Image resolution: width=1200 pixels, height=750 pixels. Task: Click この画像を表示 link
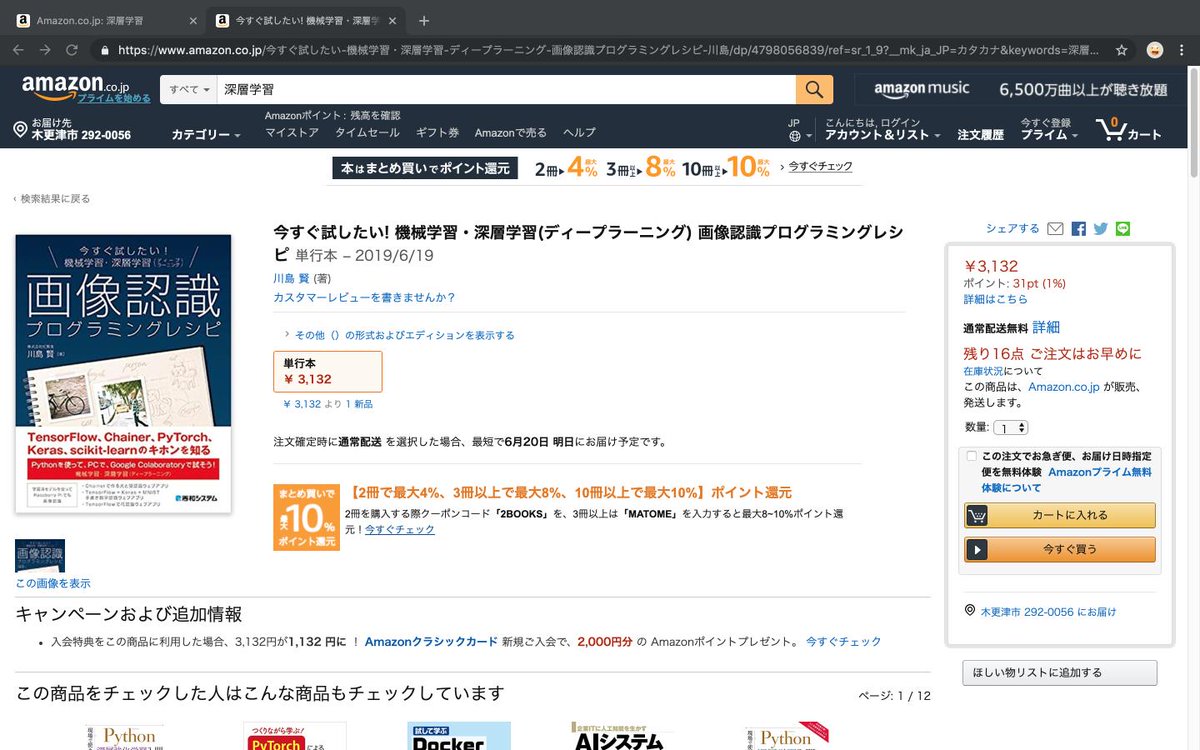pos(53,583)
